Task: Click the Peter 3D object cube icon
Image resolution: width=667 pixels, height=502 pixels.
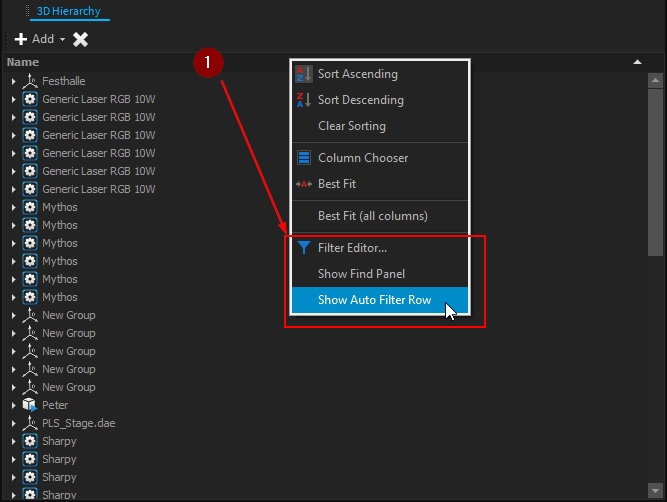Action: point(30,405)
